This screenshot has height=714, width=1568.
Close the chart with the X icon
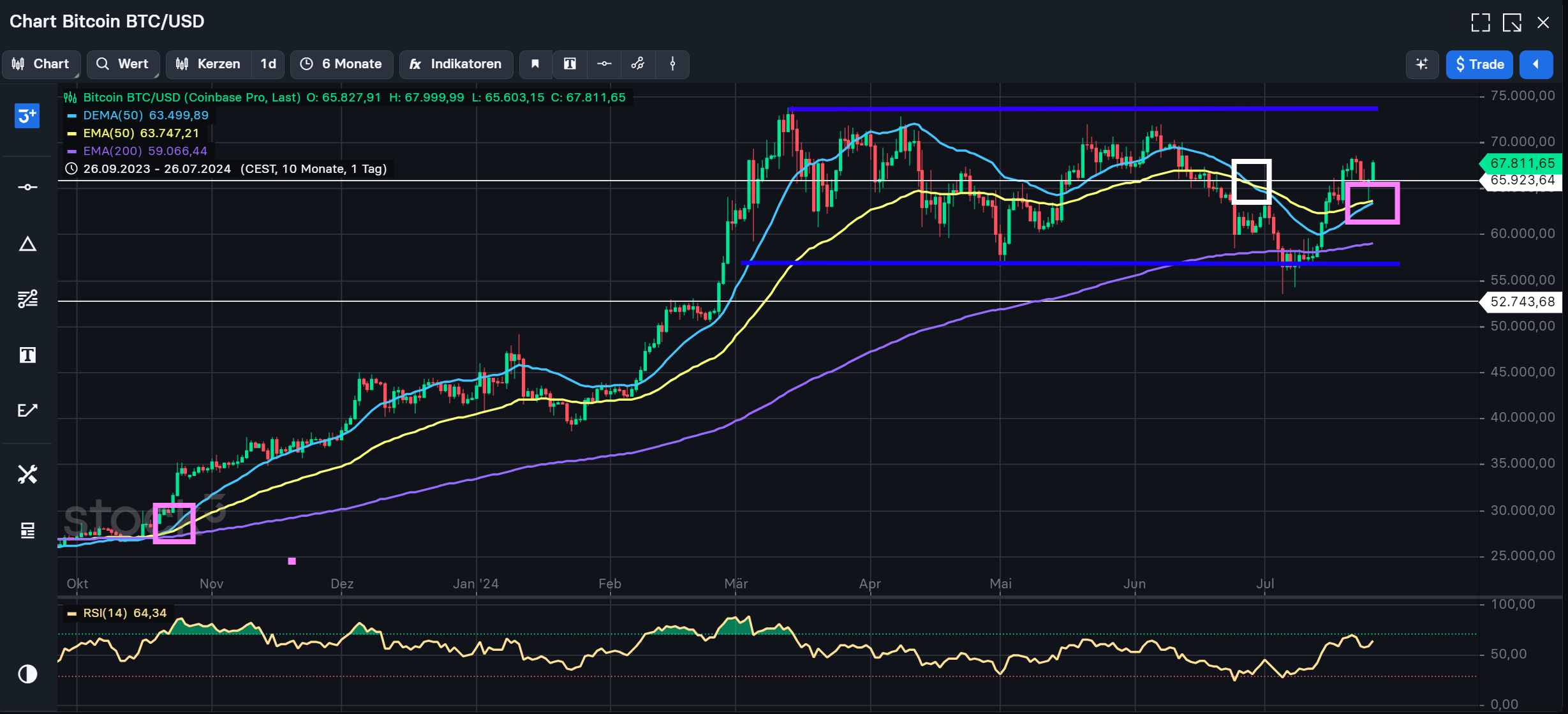[x=1543, y=22]
